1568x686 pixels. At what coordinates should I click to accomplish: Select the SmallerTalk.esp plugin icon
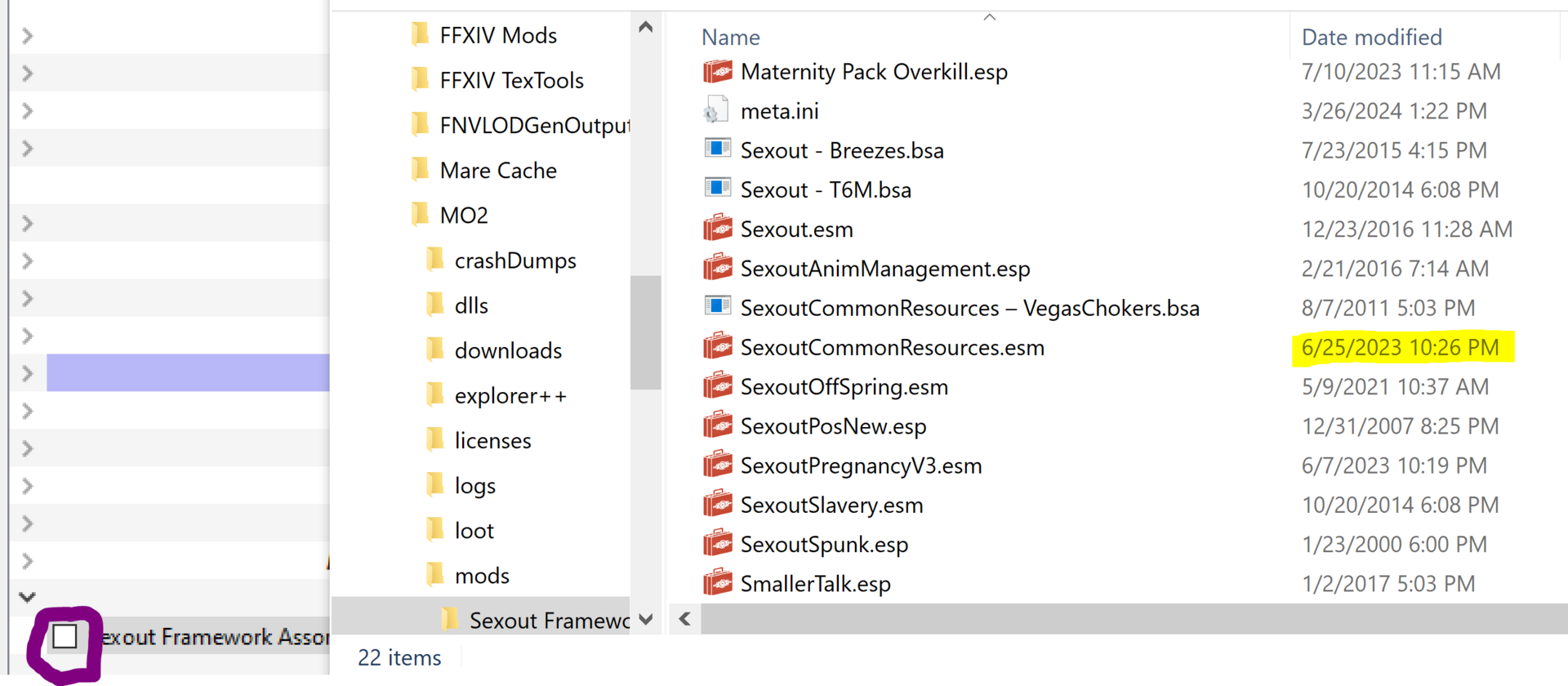tap(718, 583)
